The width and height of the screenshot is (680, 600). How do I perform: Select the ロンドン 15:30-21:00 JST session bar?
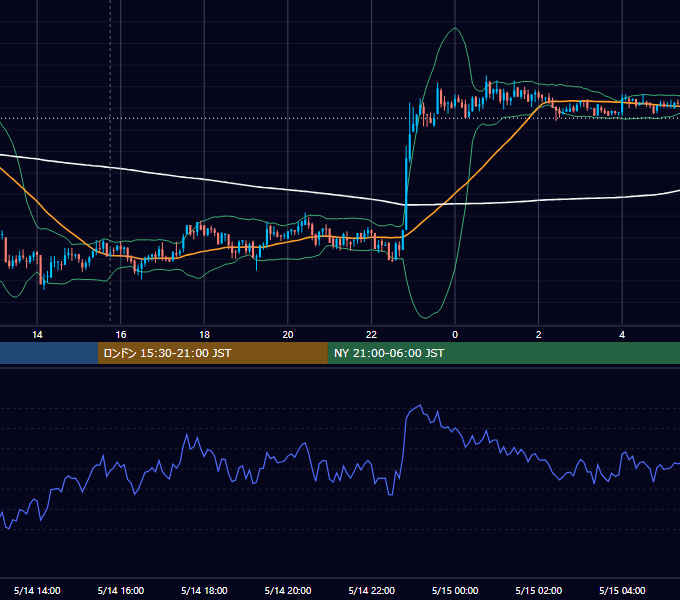point(212,353)
